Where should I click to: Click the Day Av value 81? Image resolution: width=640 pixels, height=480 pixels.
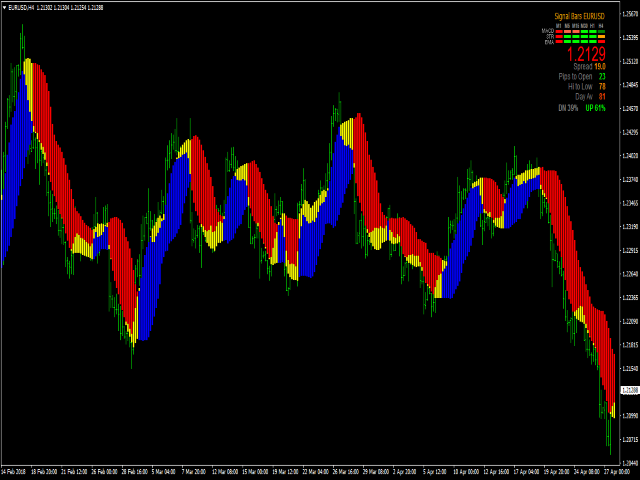coord(602,97)
